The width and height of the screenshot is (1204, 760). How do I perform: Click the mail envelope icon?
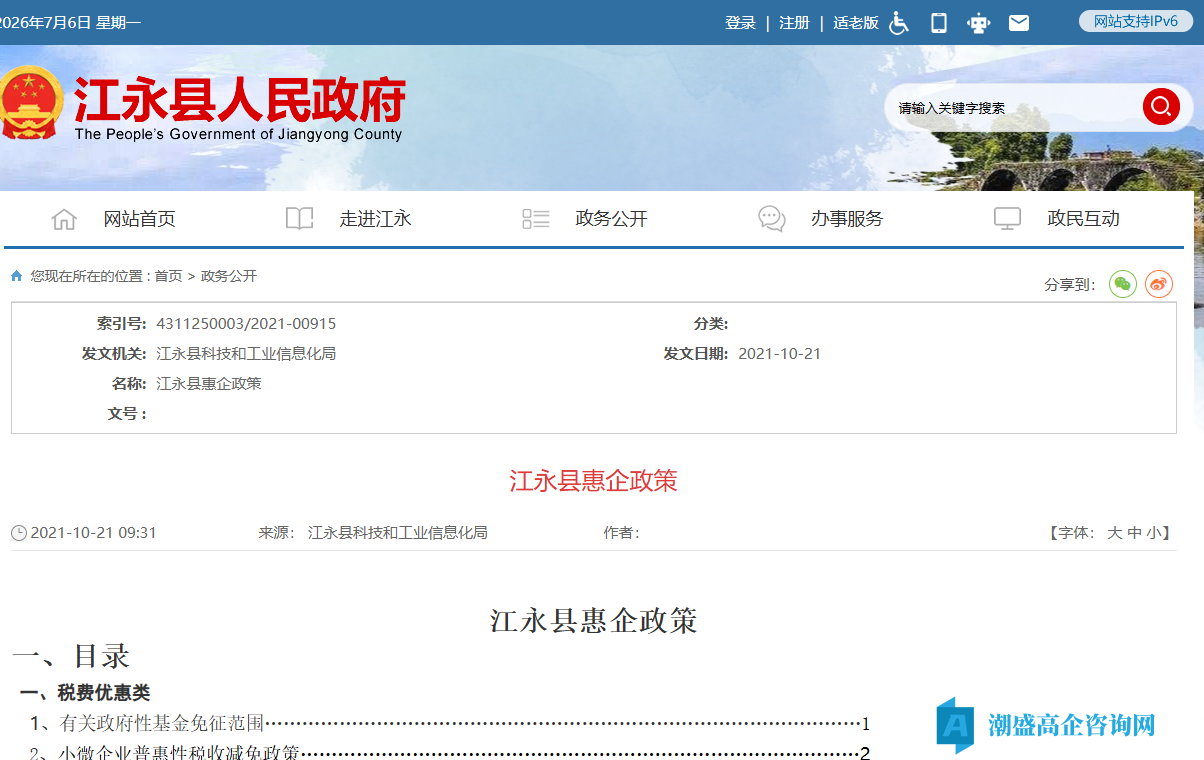(x=1019, y=22)
